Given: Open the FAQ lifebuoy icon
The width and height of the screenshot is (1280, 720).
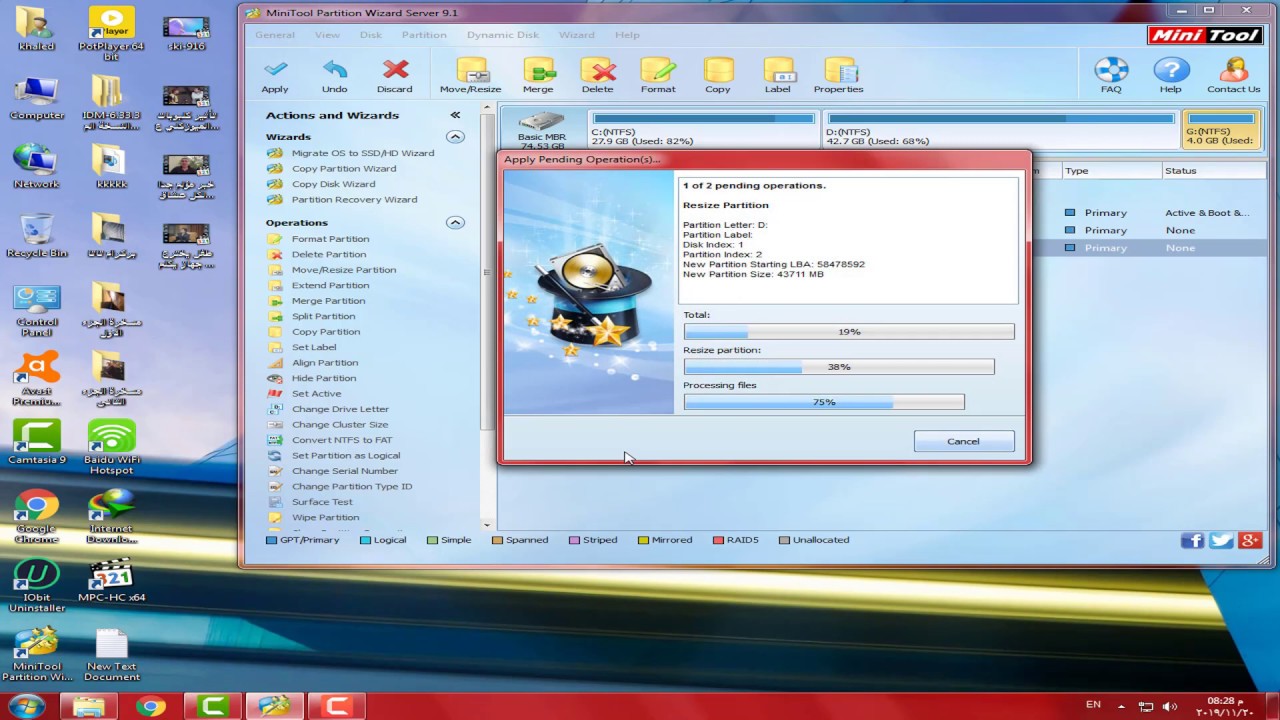Looking at the screenshot, I should pyautogui.click(x=1111, y=75).
